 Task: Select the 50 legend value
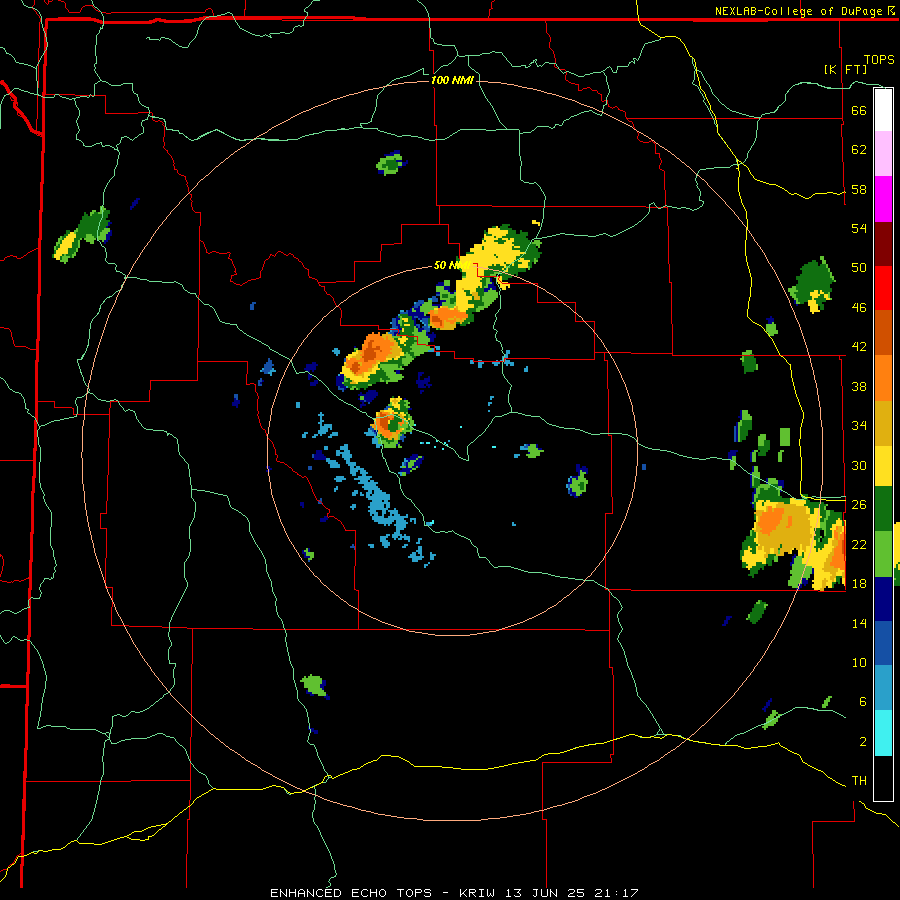[x=859, y=268]
